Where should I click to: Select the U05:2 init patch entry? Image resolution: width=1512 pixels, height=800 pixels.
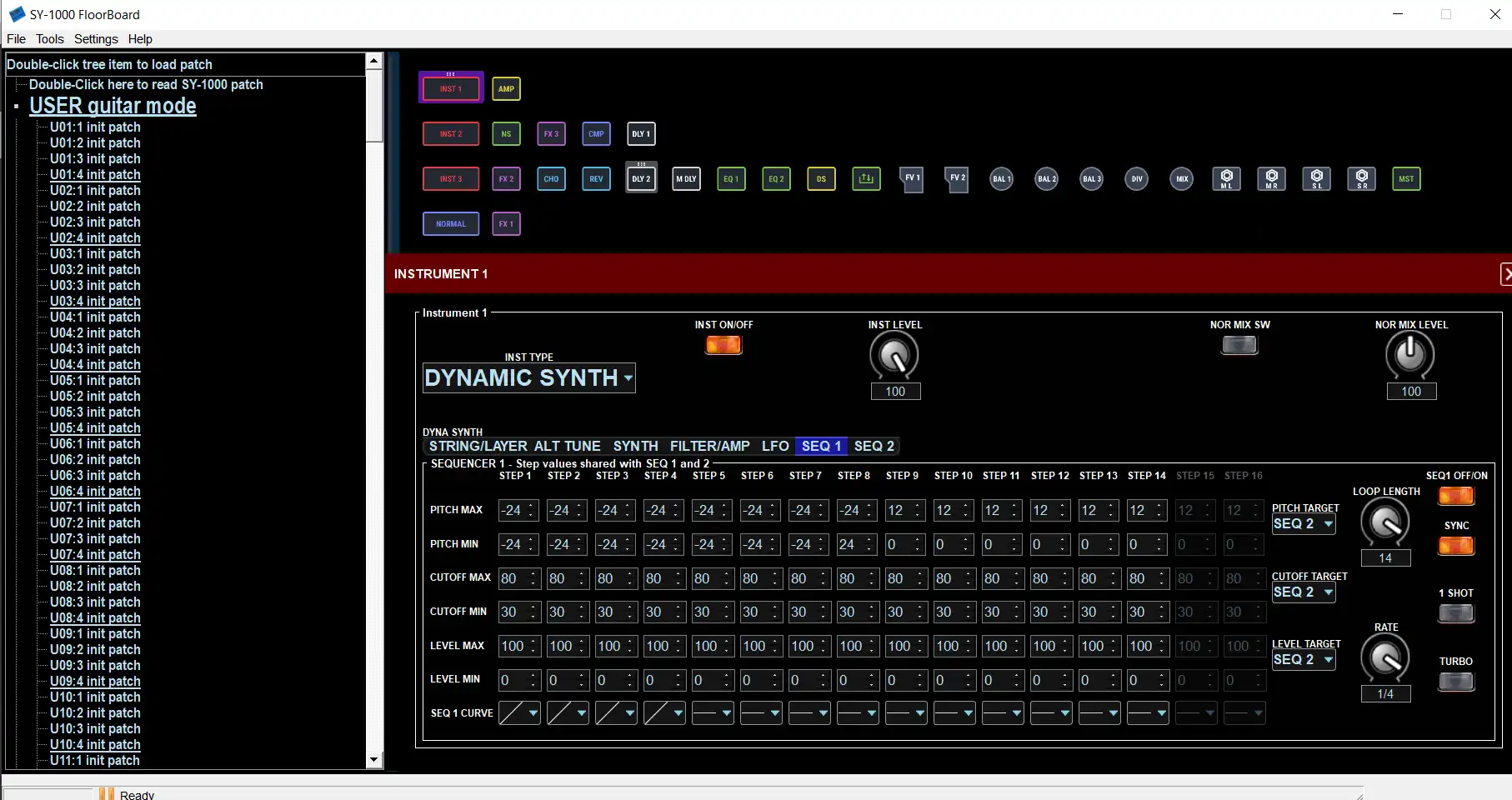pos(94,397)
